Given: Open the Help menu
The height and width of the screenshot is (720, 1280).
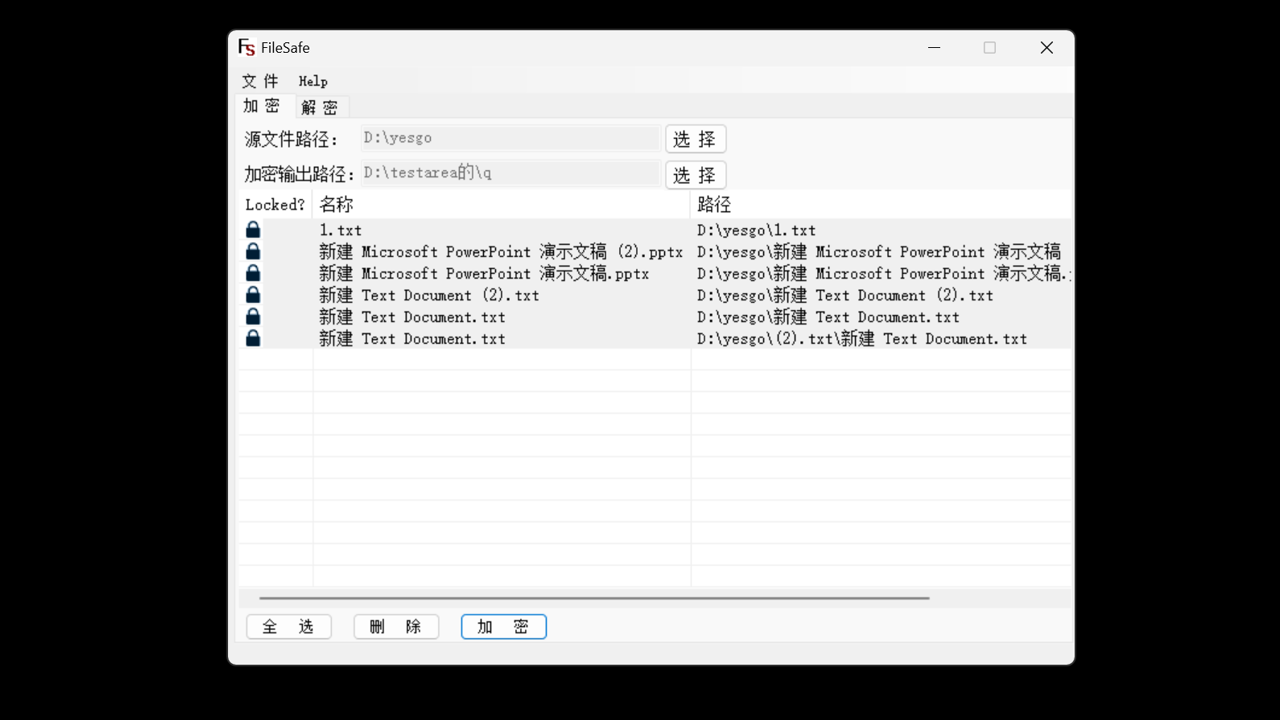Looking at the screenshot, I should (x=313, y=81).
